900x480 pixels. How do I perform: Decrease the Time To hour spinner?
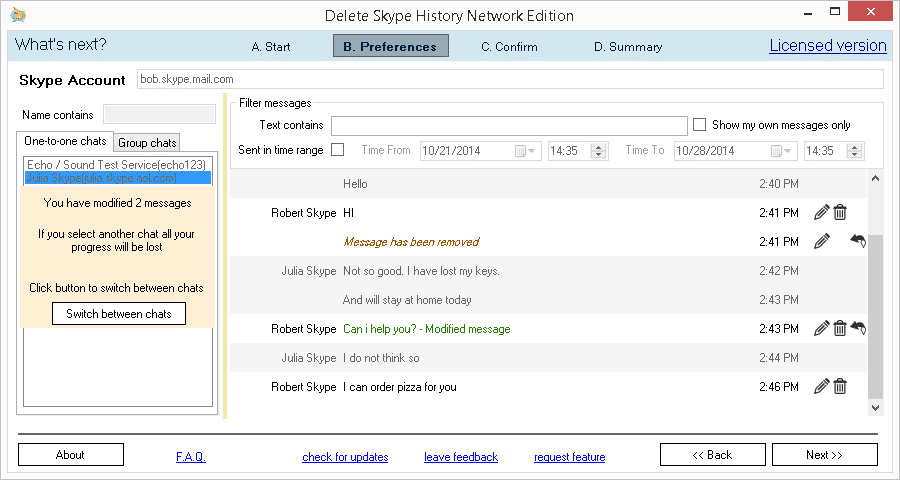855,154
